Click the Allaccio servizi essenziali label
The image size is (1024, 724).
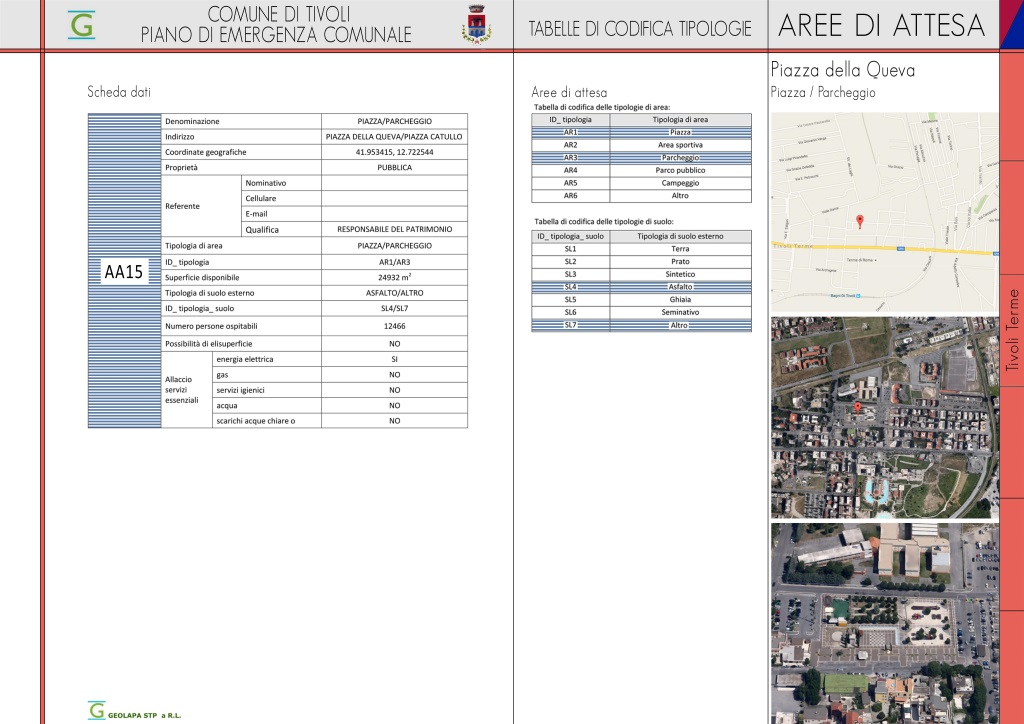182,390
